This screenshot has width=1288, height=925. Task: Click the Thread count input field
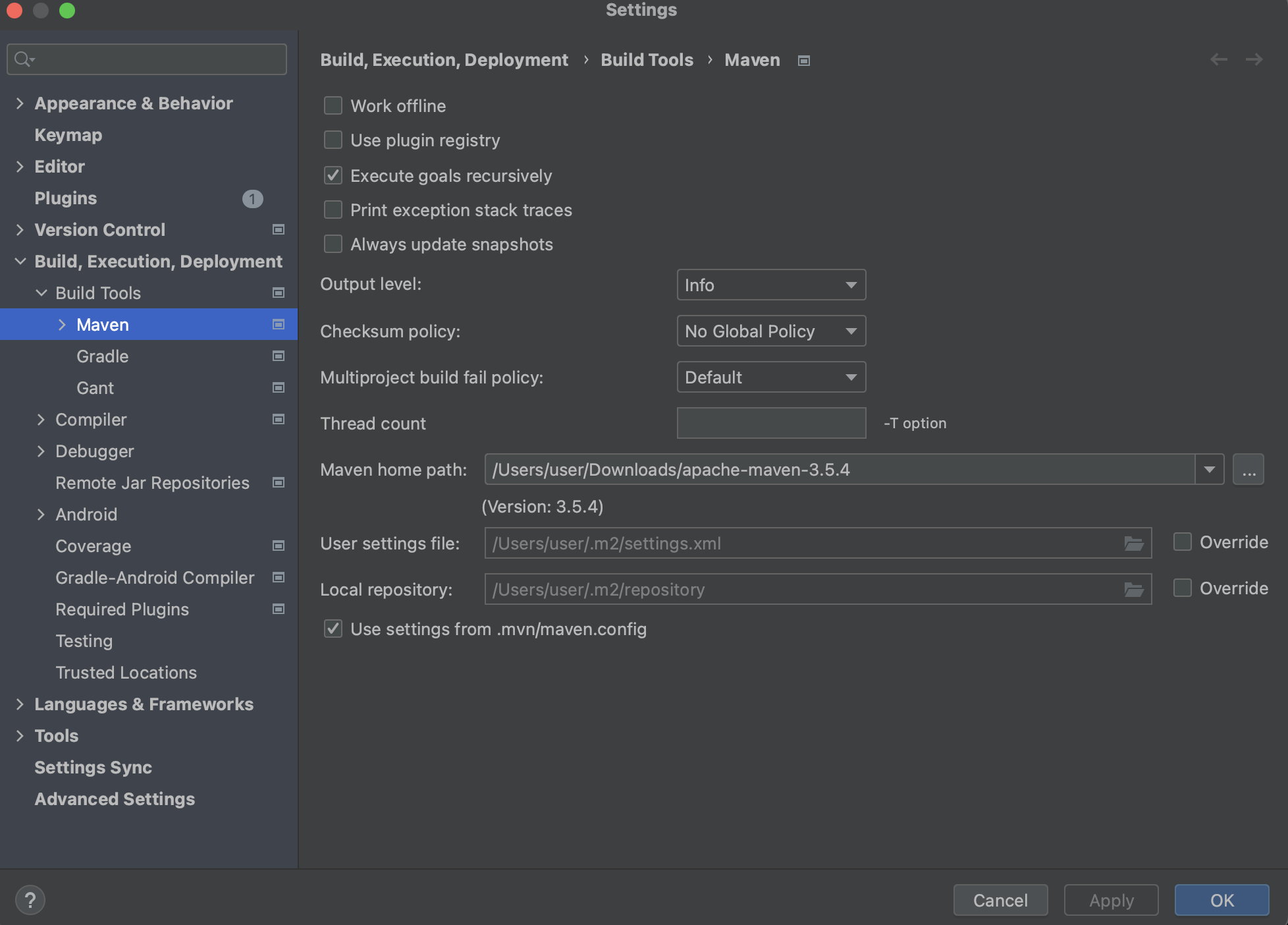tap(771, 424)
